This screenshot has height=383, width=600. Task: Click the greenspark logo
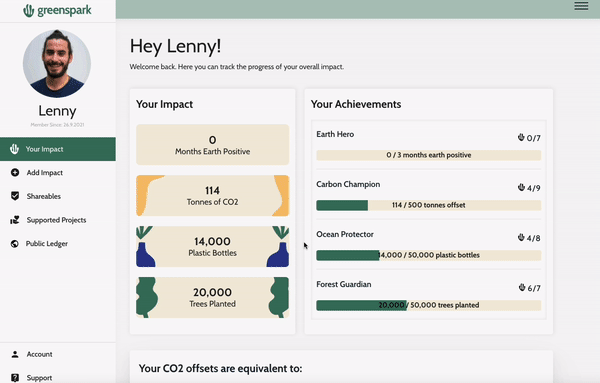pyautogui.click(x=57, y=10)
